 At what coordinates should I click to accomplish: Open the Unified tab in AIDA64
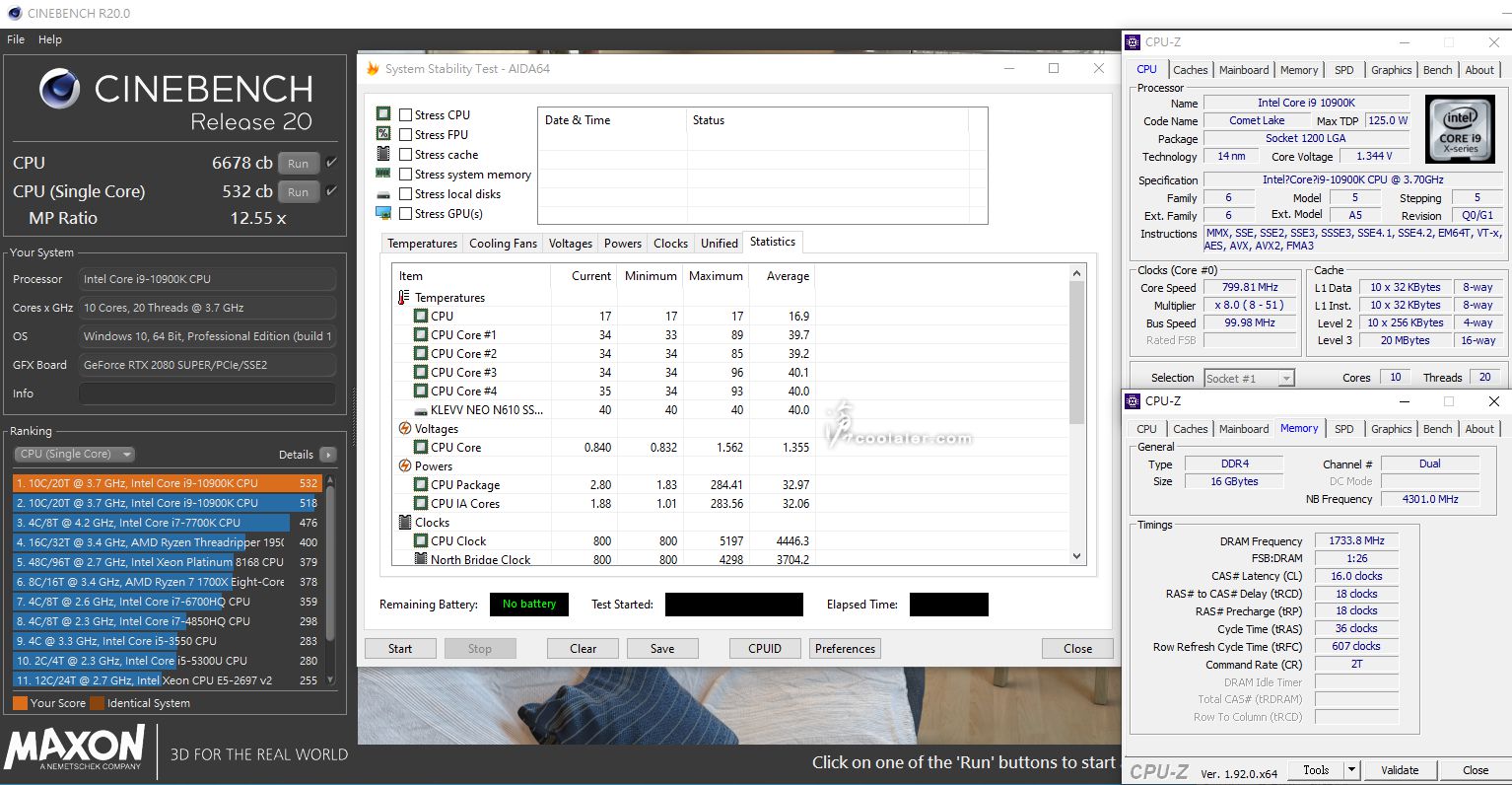coord(720,244)
